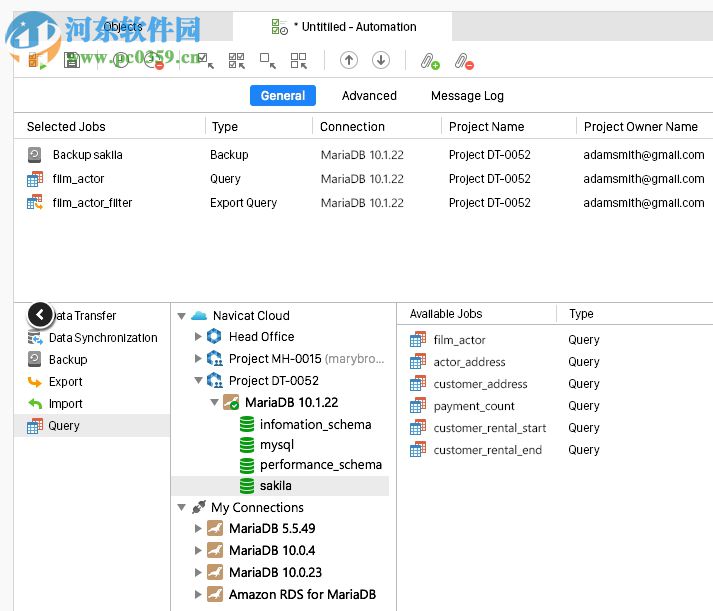Click the Deselect All jobs toolbar icon

[x=299, y=60]
